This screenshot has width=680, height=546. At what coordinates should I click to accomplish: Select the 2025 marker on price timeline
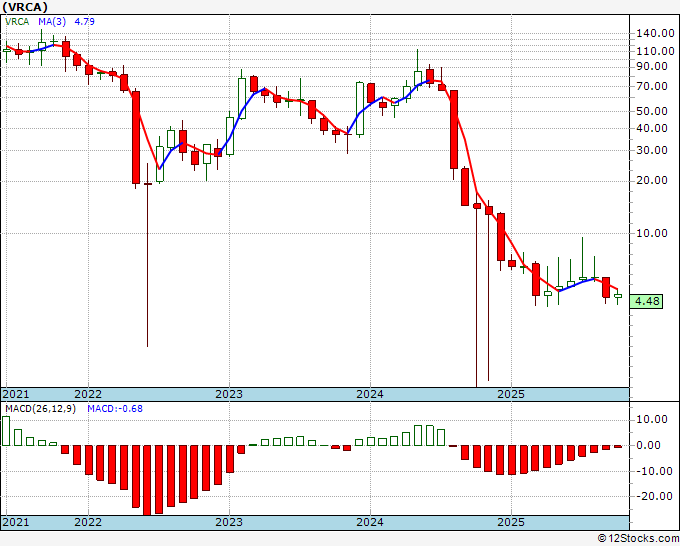[511, 394]
